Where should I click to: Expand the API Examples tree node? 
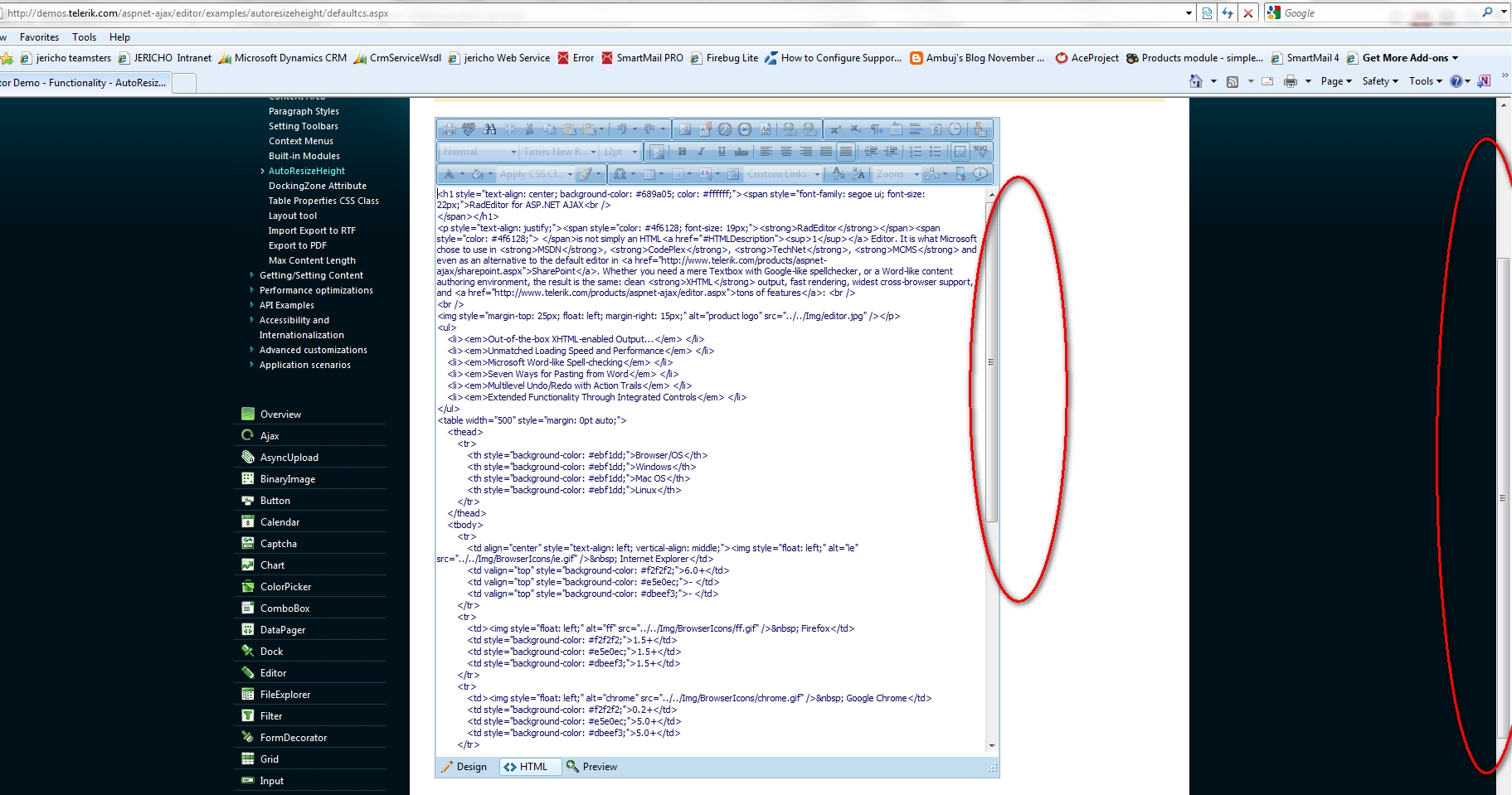(252, 305)
